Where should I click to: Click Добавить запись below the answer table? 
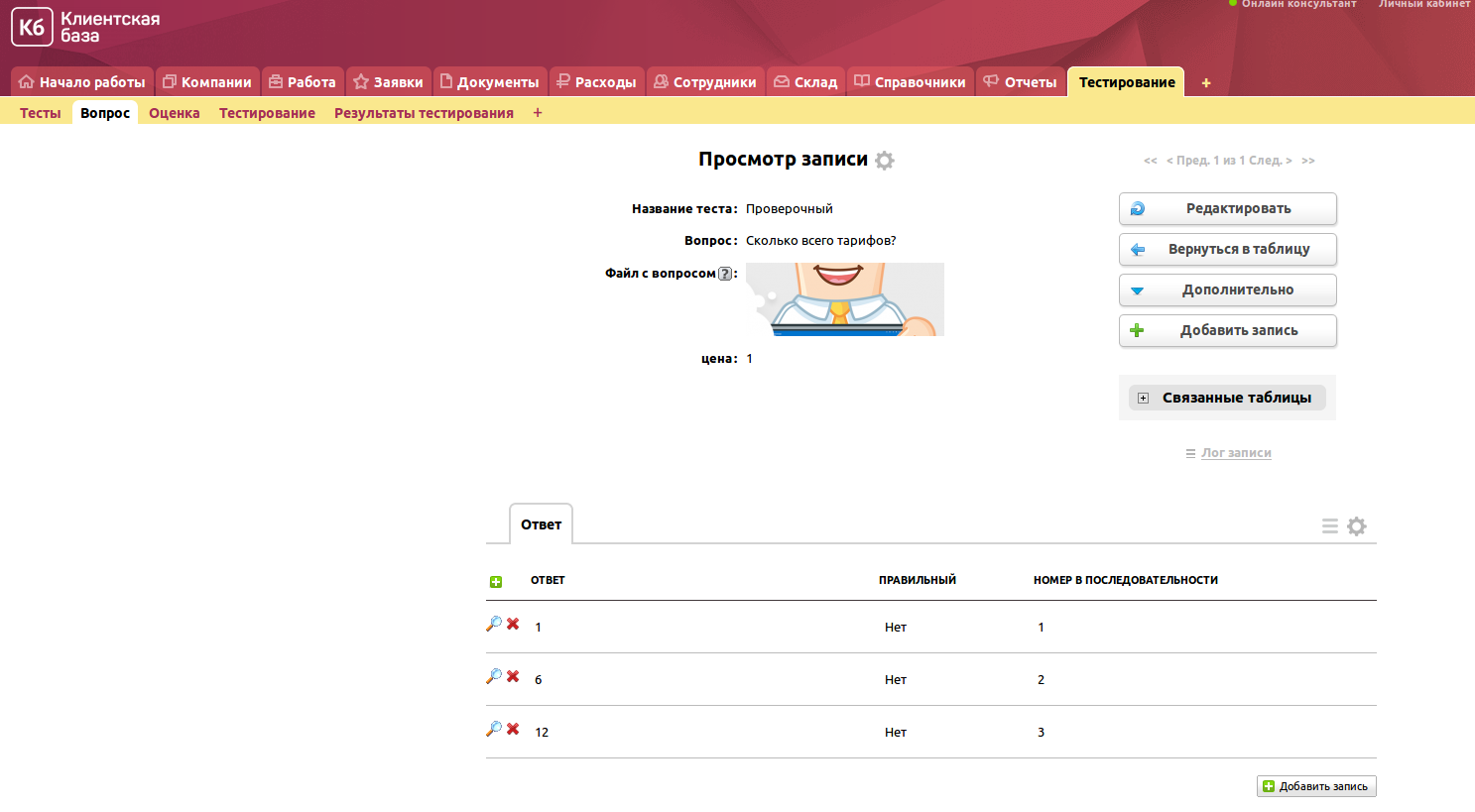tap(1316, 786)
